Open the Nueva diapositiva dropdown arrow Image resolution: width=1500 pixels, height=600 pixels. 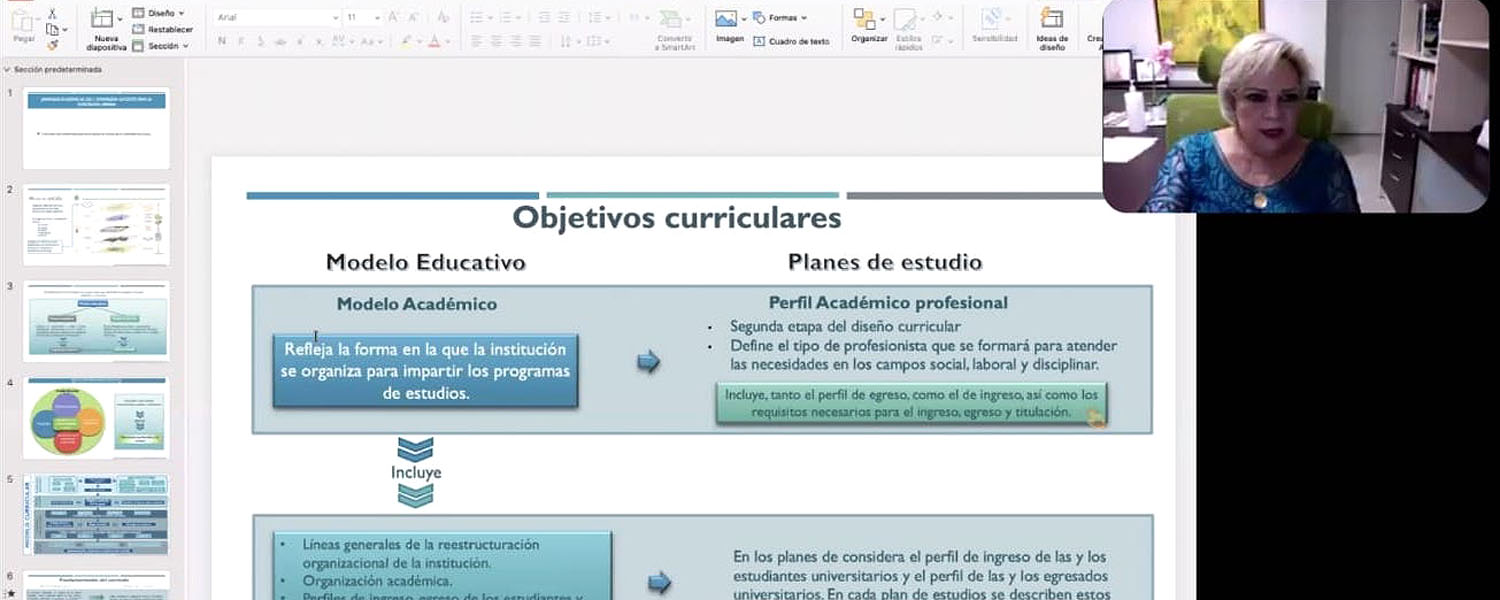pyautogui.click(x=120, y=18)
